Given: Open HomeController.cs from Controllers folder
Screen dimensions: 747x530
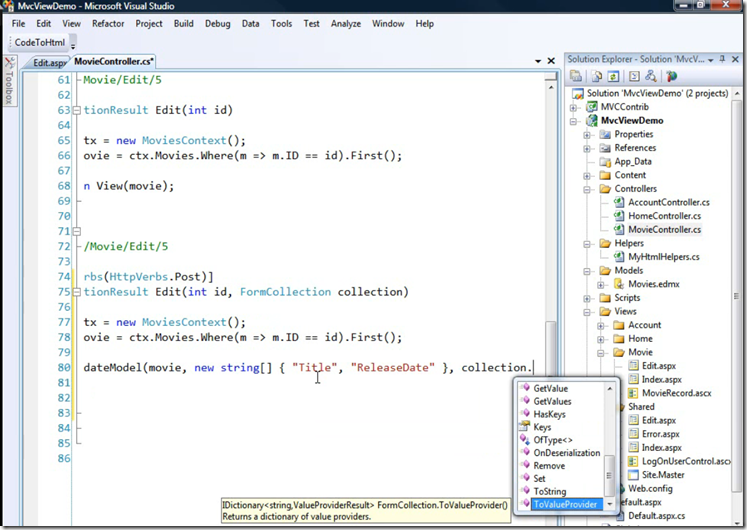Looking at the screenshot, I should click(664, 216).
